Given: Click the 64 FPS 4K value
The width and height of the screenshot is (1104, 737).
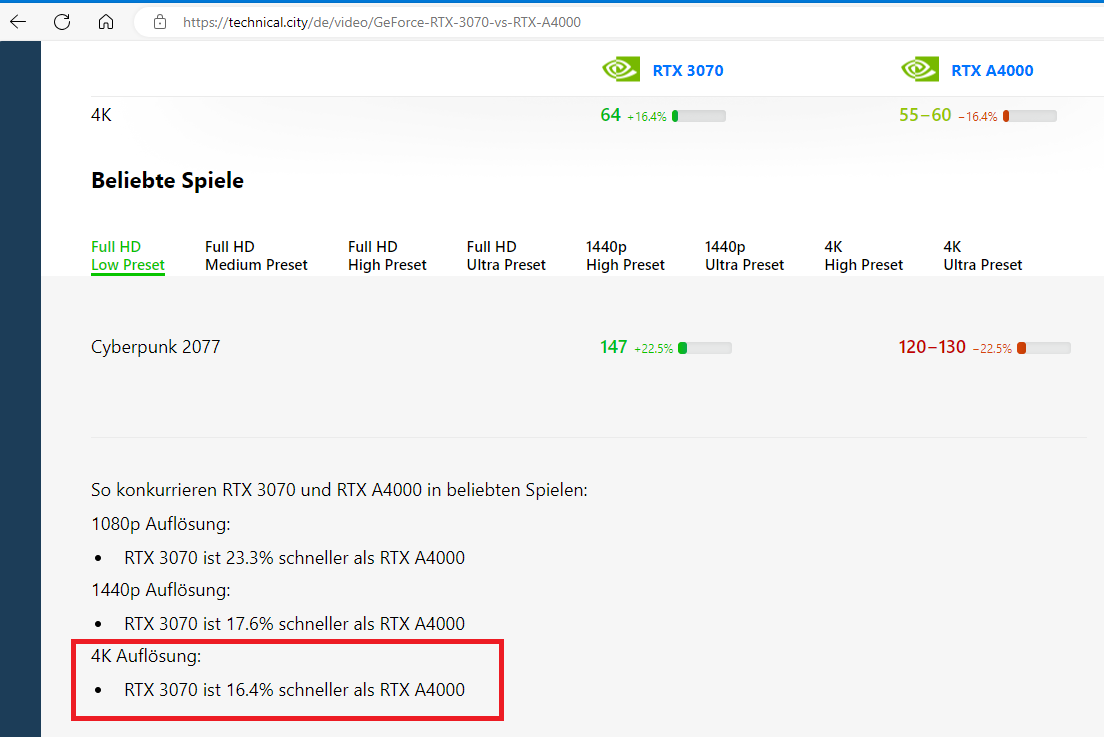Looking at the screenshot, I should pos(610,115).
